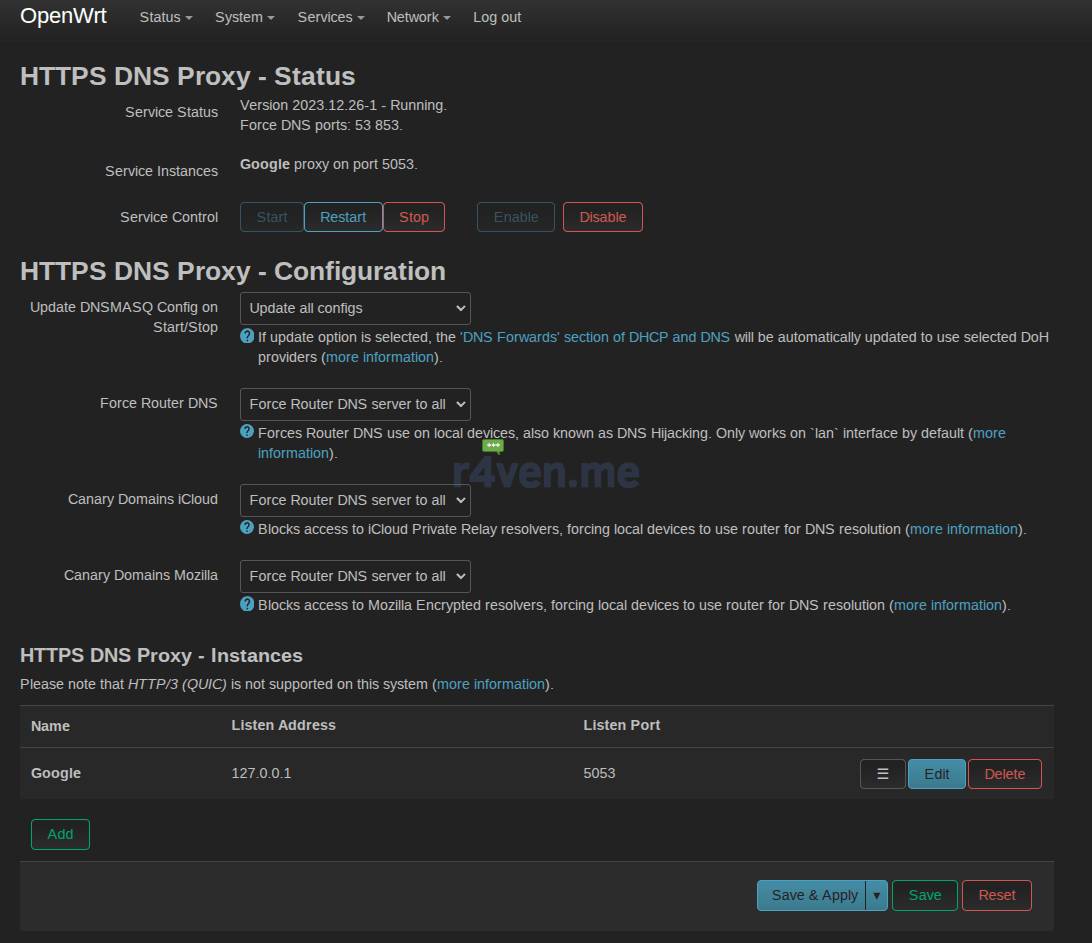Open the Network menu
The width and height of the screenshot is (1092, 943).
pos(418,17)
